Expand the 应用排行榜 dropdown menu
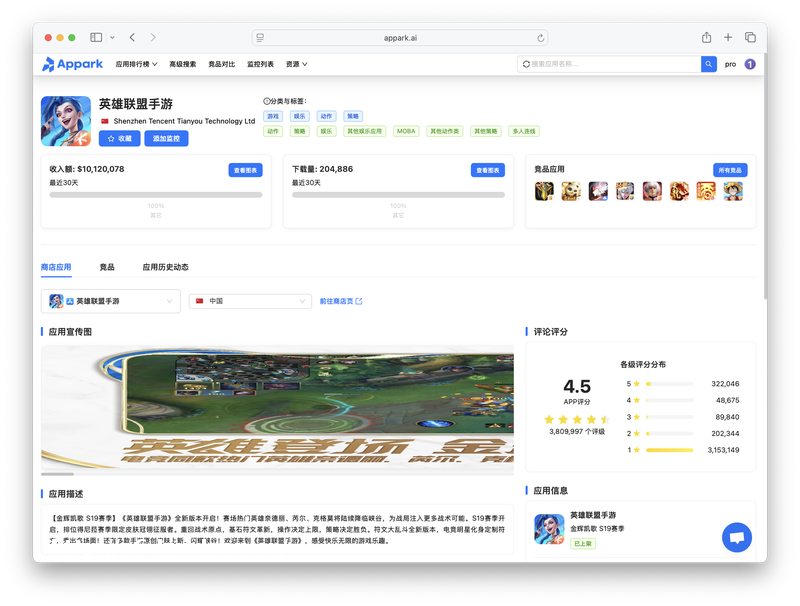The image size is (800, 606). click(136, 64)
